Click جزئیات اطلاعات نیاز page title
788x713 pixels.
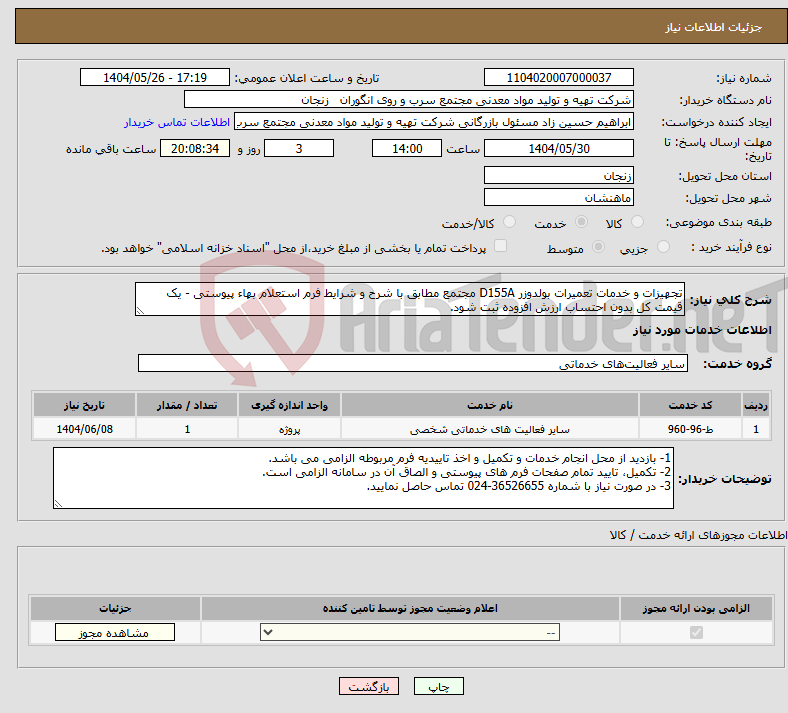coord(714,27)
